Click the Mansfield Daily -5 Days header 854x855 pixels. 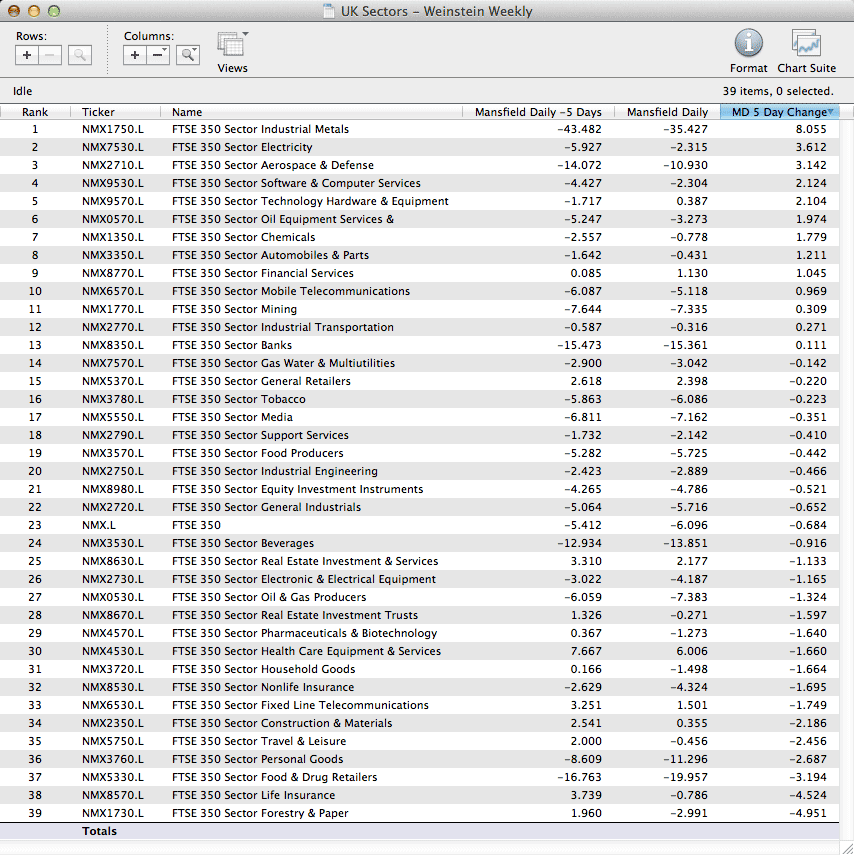click(x=538, y=112)
